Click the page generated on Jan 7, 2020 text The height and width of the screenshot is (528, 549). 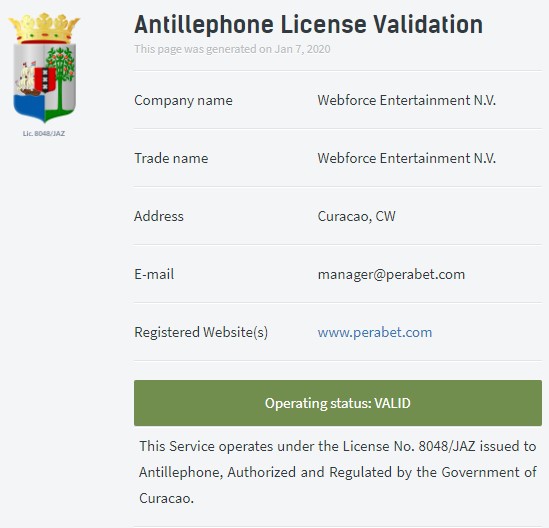pos(232,49)
